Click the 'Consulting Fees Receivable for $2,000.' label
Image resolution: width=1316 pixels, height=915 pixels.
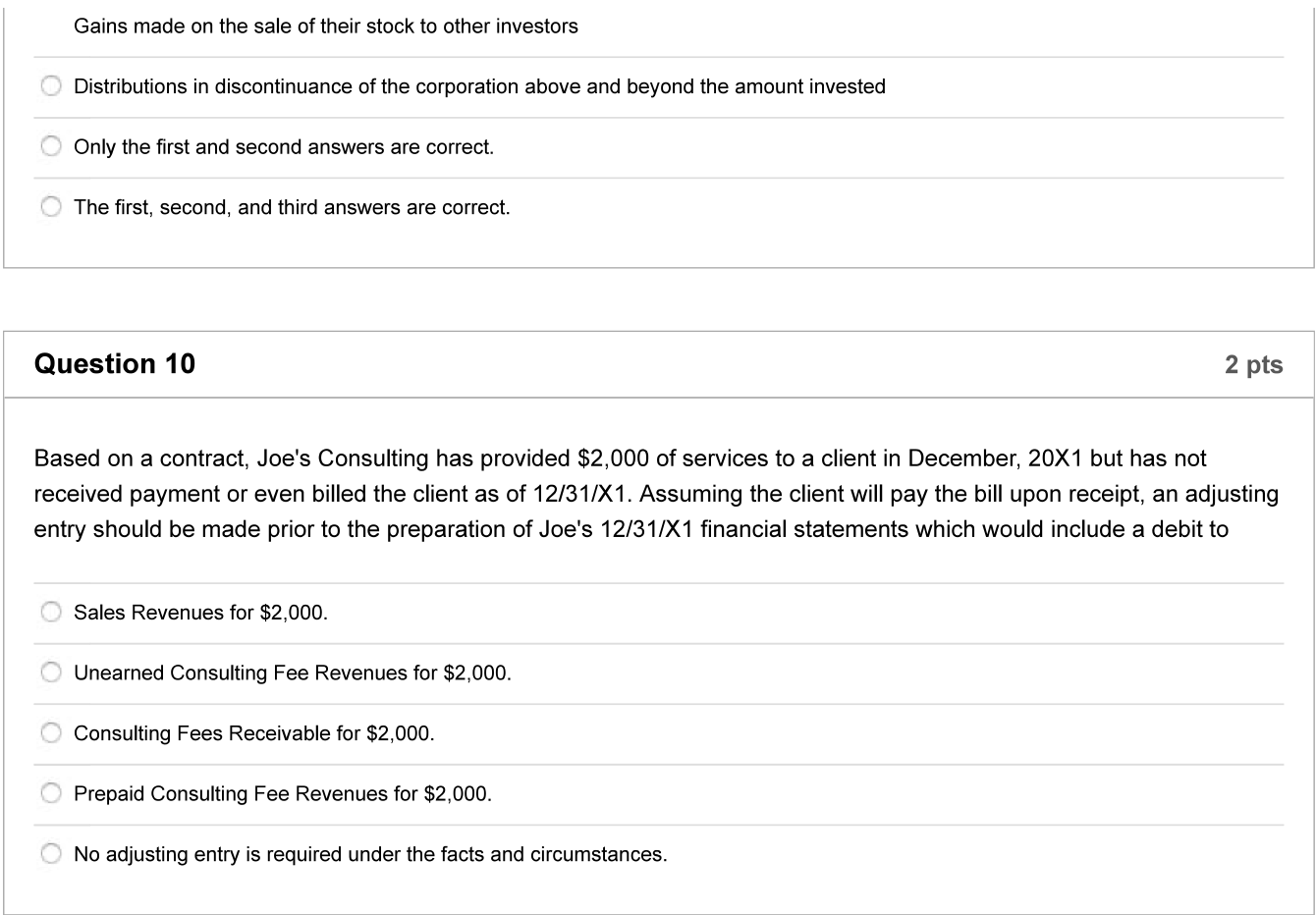pos(253,733)
